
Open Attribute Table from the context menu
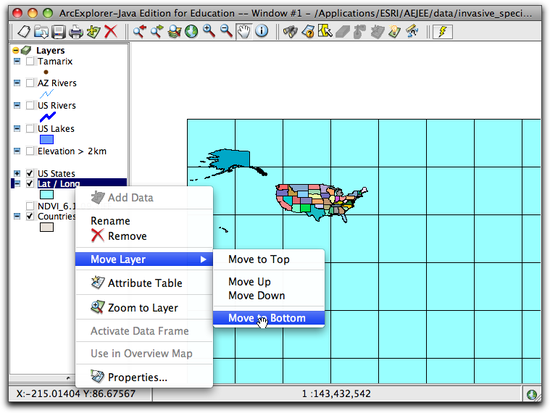point(144,283)
